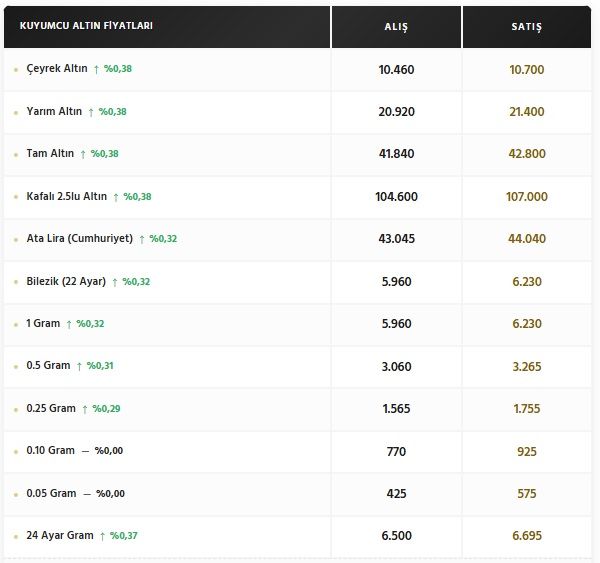Open the Çeyrek Altın link
This screenshot has width=600, height=563.
click(x=57, y=69)
